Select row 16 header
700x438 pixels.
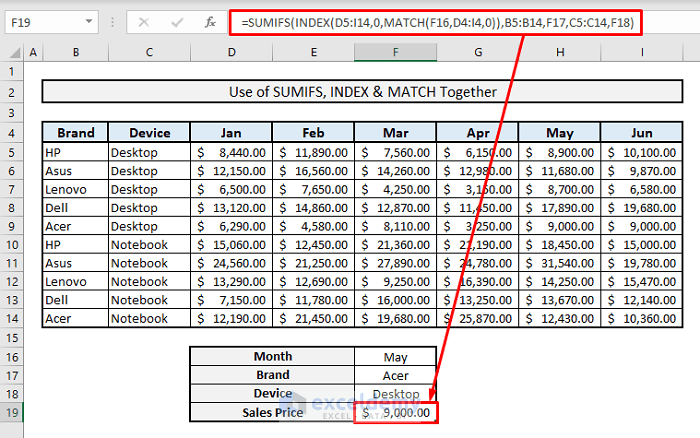[12, 357]
